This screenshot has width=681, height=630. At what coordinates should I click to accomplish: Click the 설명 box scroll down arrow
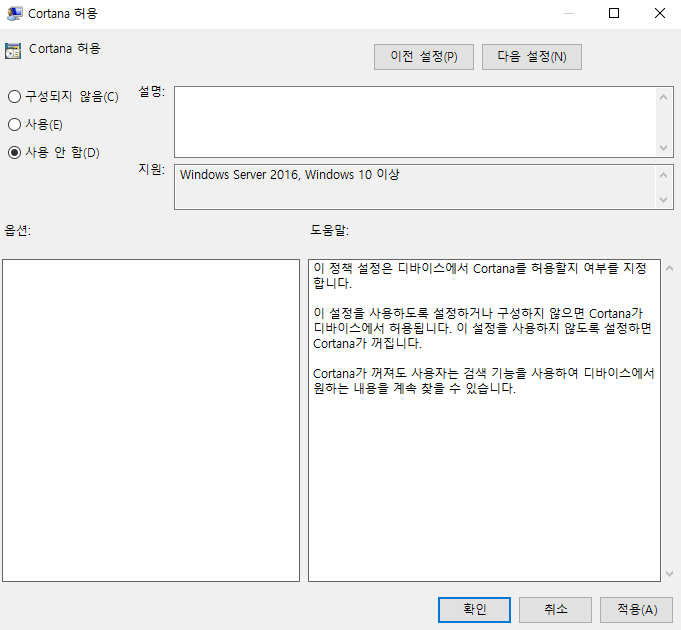click(x=663, y=148)
